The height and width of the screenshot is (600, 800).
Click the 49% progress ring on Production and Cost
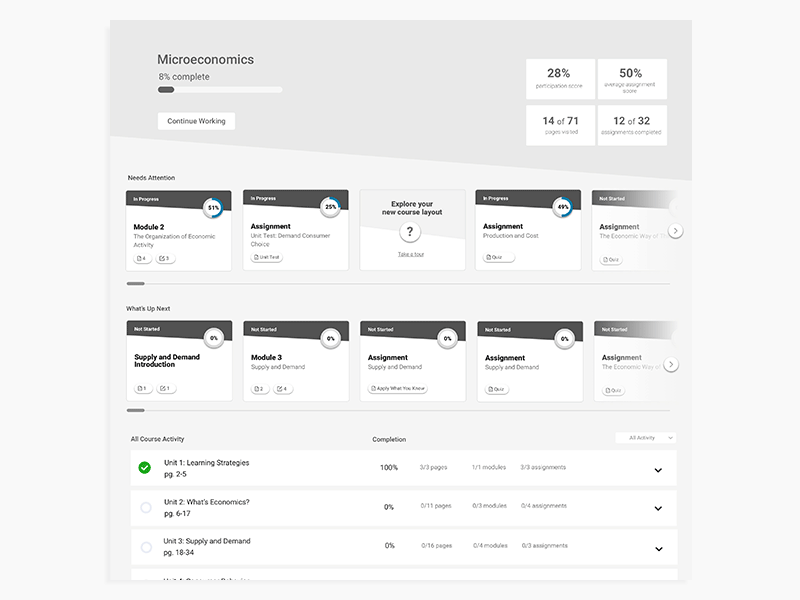[x=563, y=207]
